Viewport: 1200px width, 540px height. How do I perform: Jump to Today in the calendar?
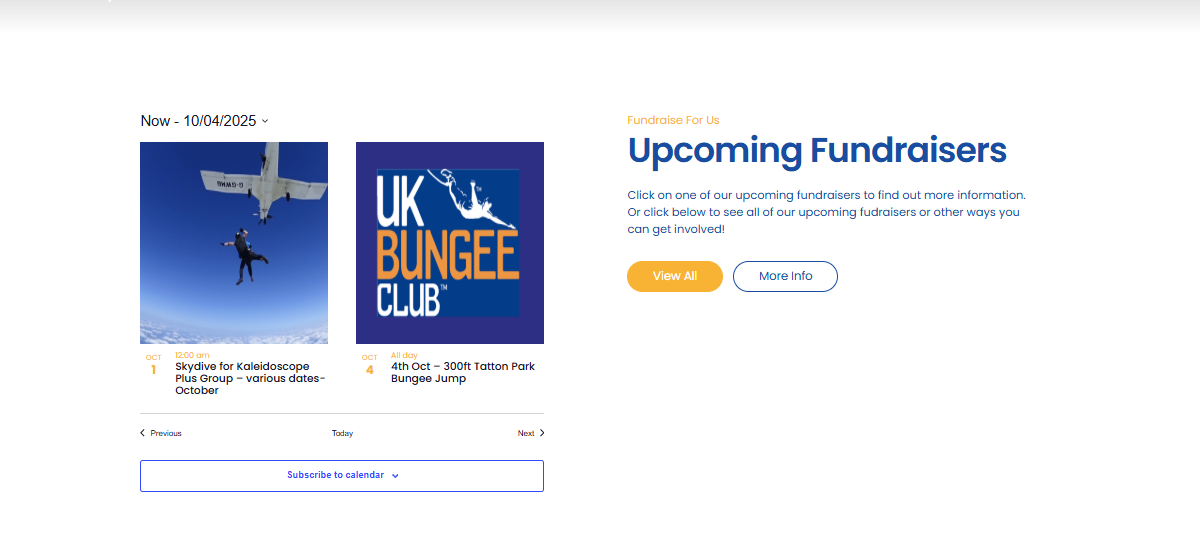(342, 433)
